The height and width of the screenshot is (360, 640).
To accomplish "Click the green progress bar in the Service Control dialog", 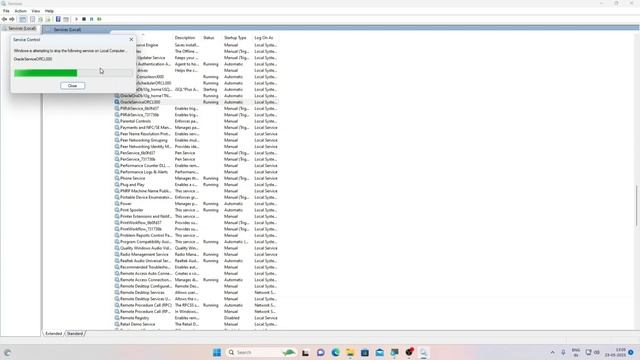I will [x=73, y=73].
